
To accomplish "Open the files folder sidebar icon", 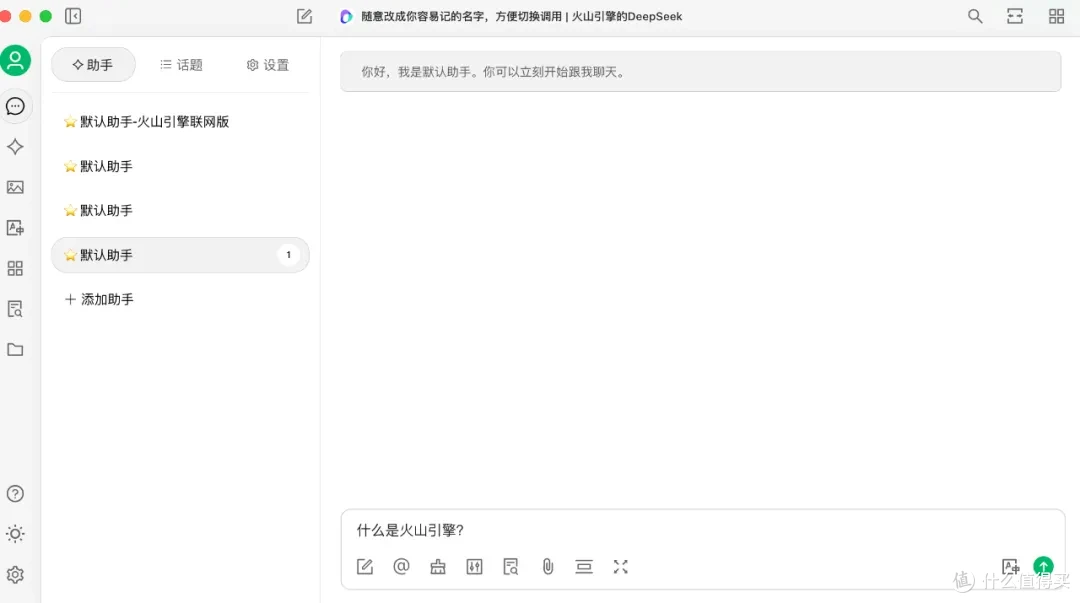I will [x=15, y=349].
